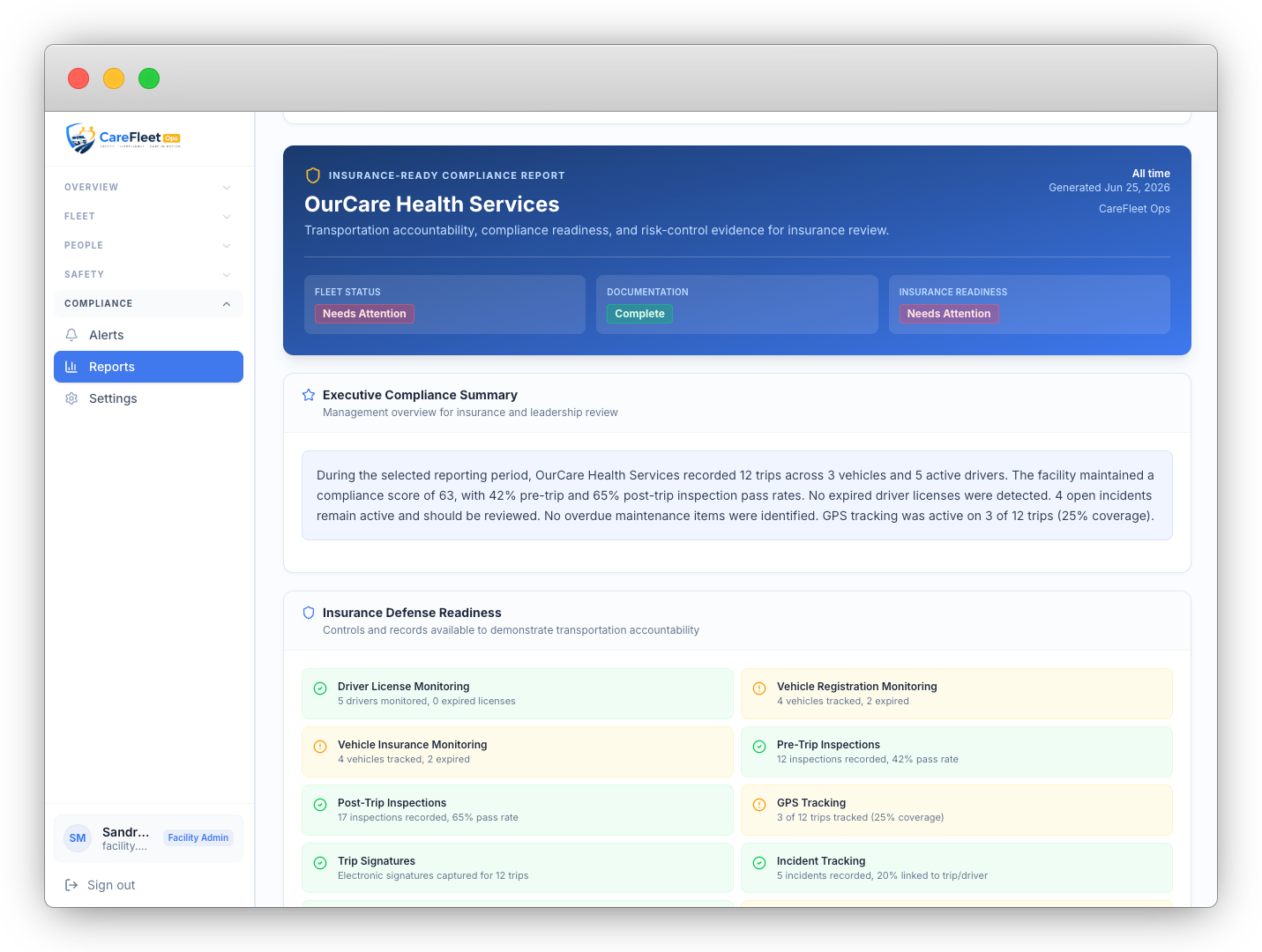Click the shield icon in report header
1262x952 pixels.
[x=312, y=175]
